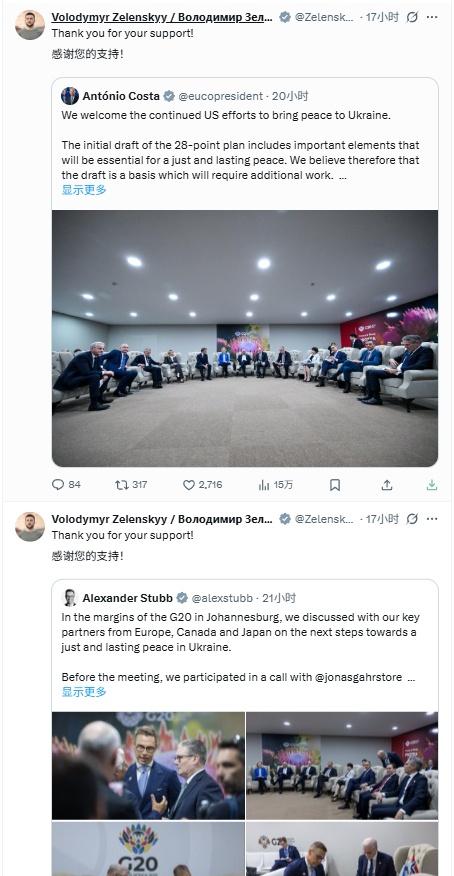Expand António Costa's post with 显示更多
Viewport: 454px width, 876px height.
[x=84, y=189]
